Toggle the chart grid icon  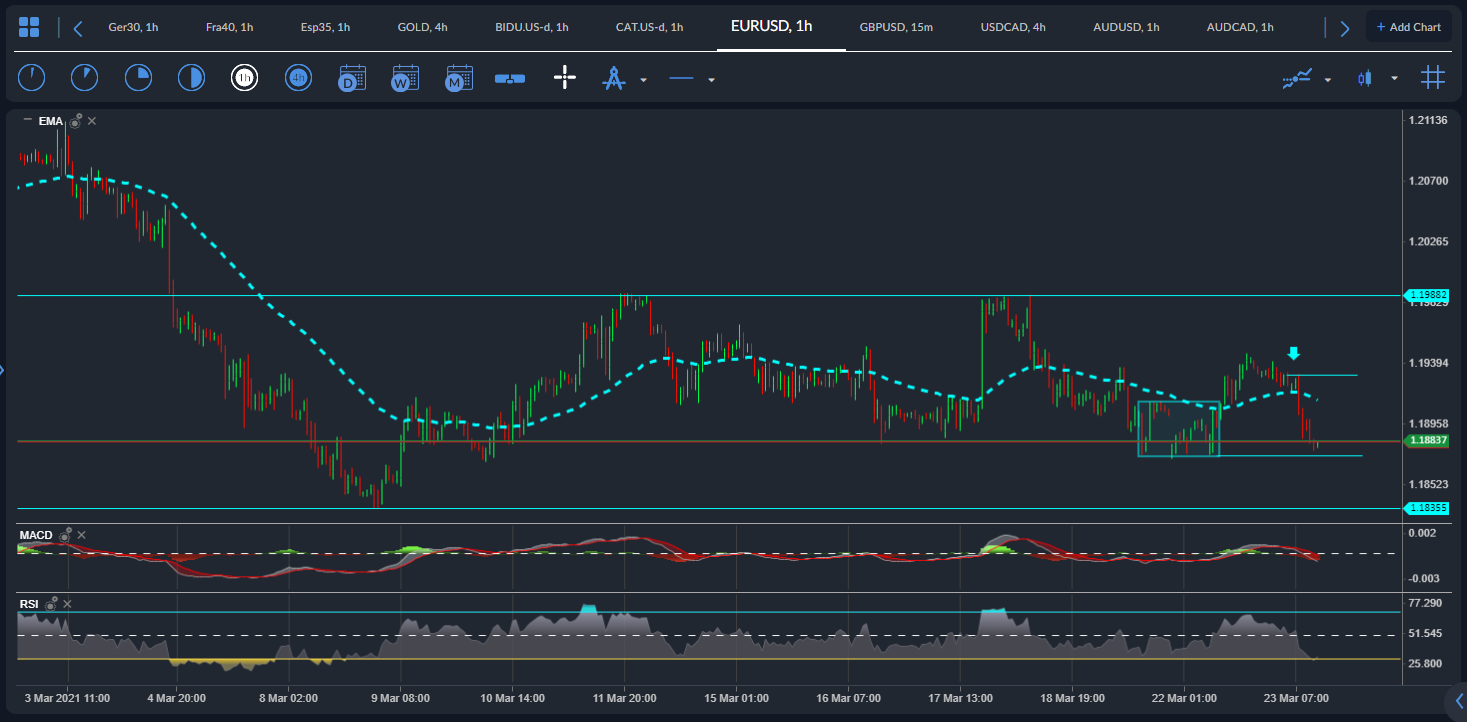pos(1432,77)
